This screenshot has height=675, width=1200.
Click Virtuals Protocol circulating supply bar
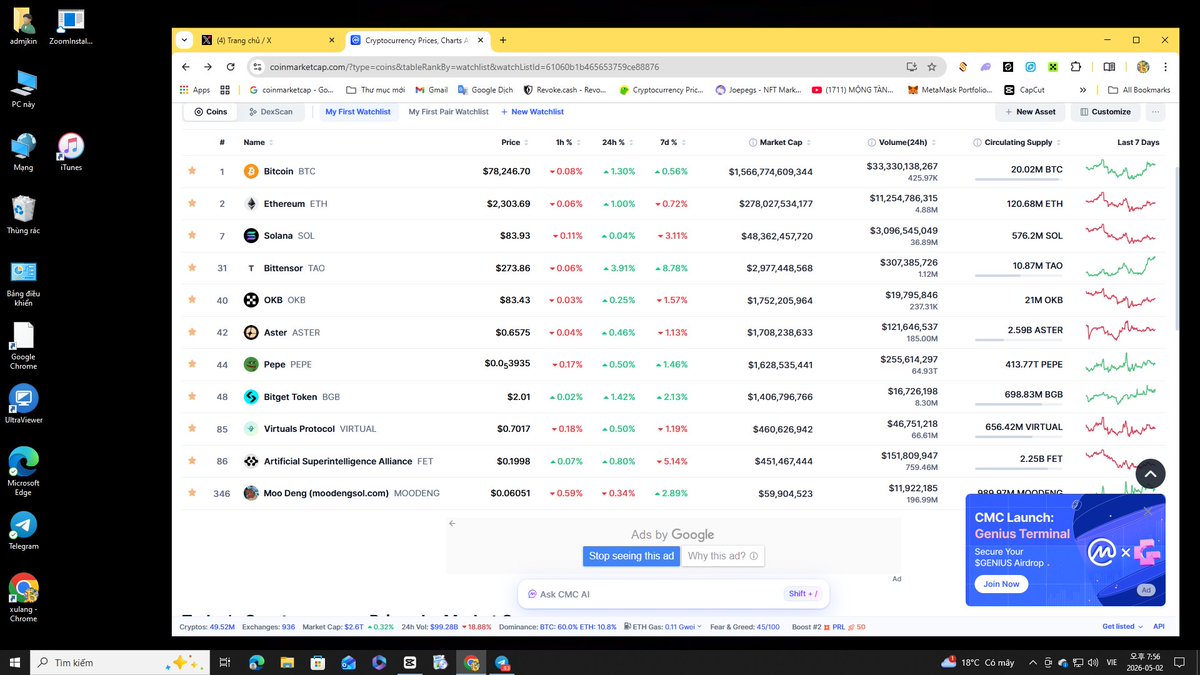pos(1017,436)
